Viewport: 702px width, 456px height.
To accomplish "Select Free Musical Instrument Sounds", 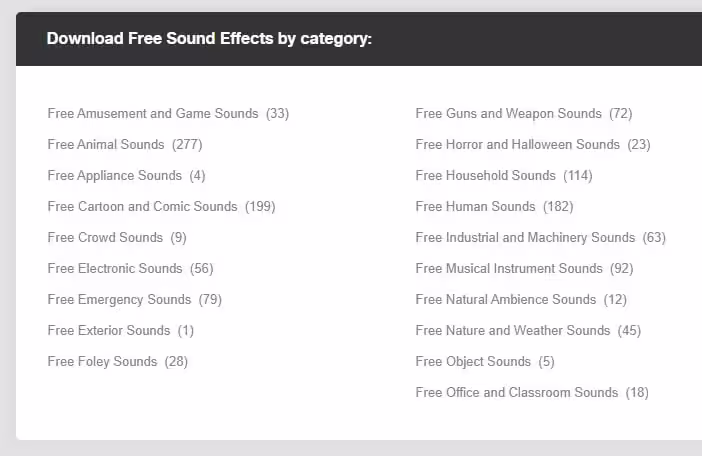I will point(510,269).
